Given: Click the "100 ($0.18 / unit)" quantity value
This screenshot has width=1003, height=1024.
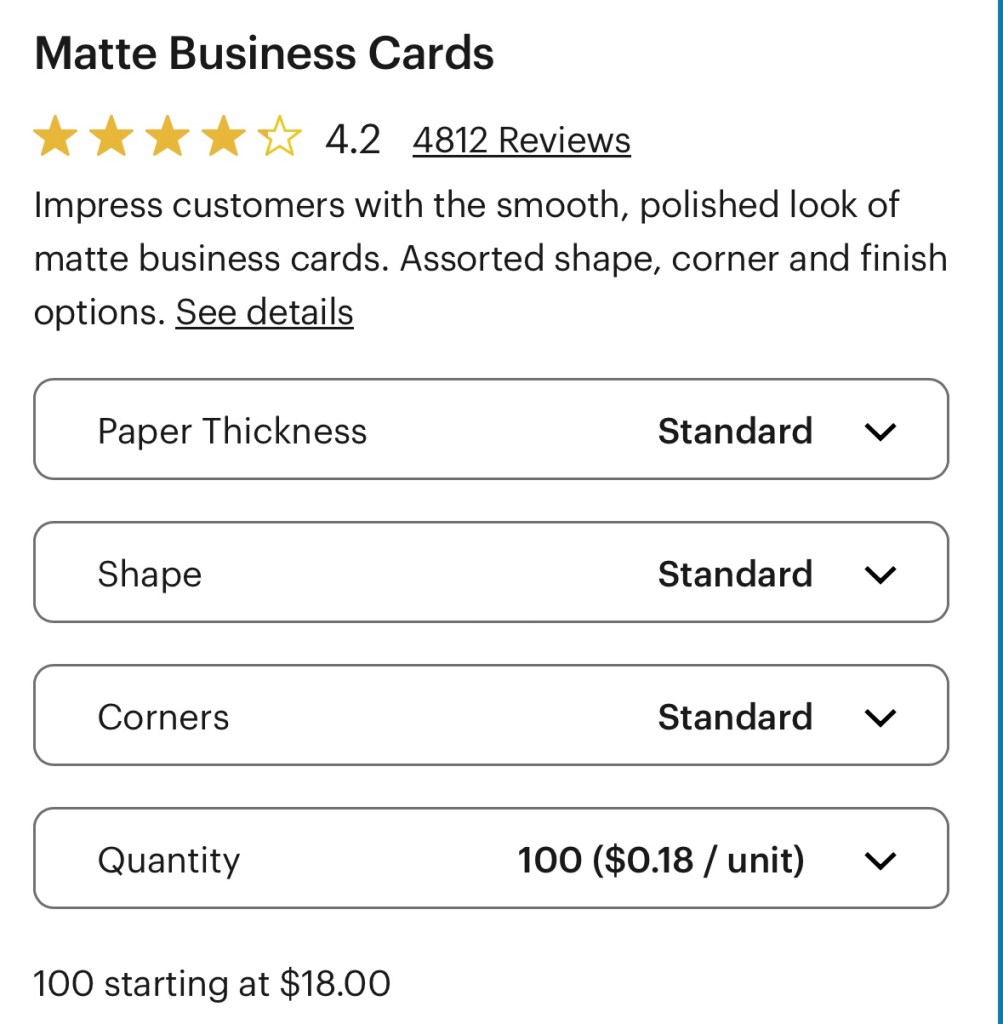Looking at the screenshot, I should click(661, 860).
